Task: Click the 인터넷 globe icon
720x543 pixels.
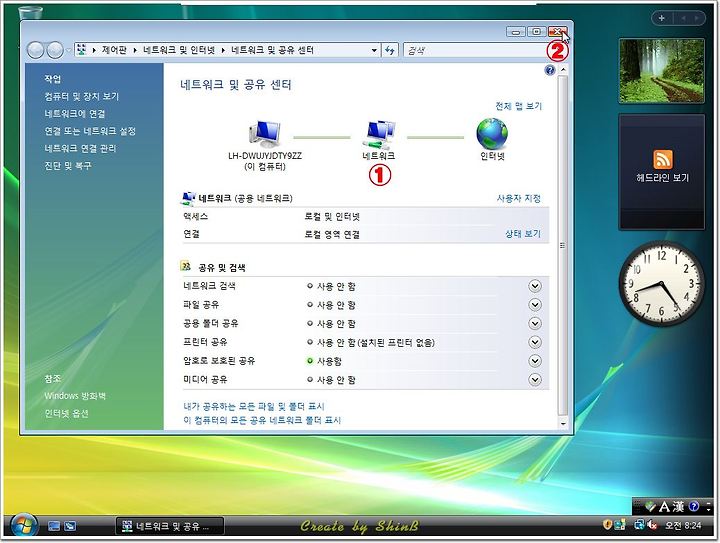Action: click(492, 134)
